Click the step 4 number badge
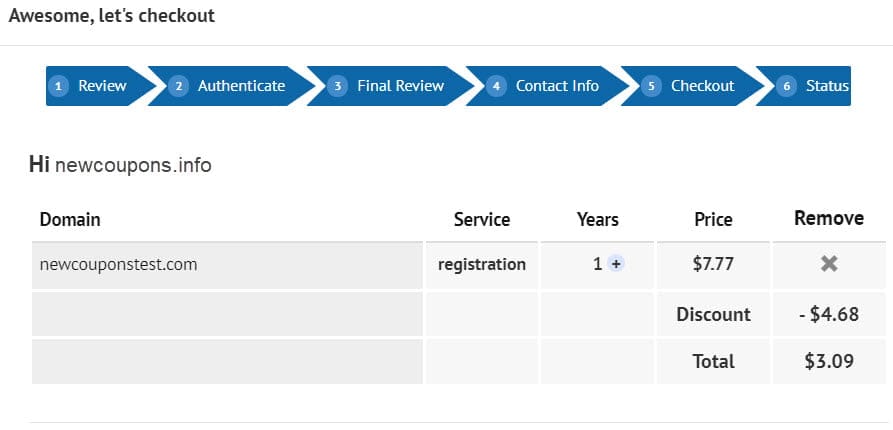Image resolution: width=893 pixels, height=430 pixels. click(497, 86)
